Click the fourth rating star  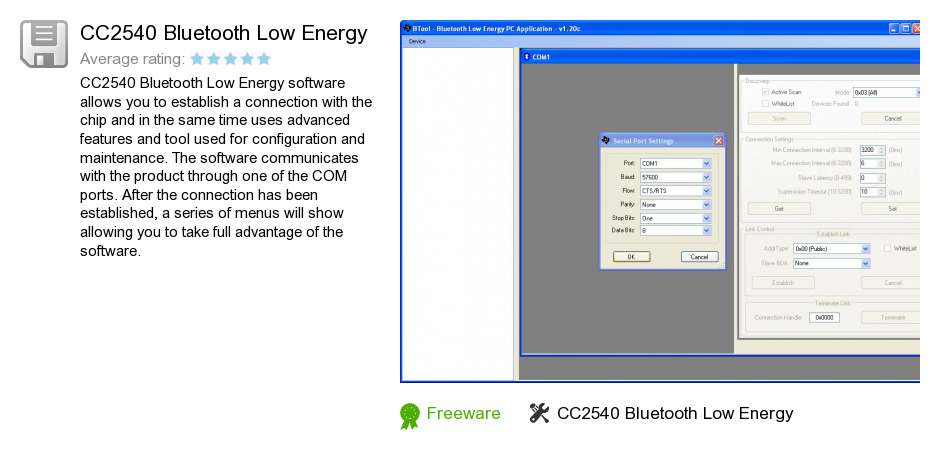coord(247,59)
